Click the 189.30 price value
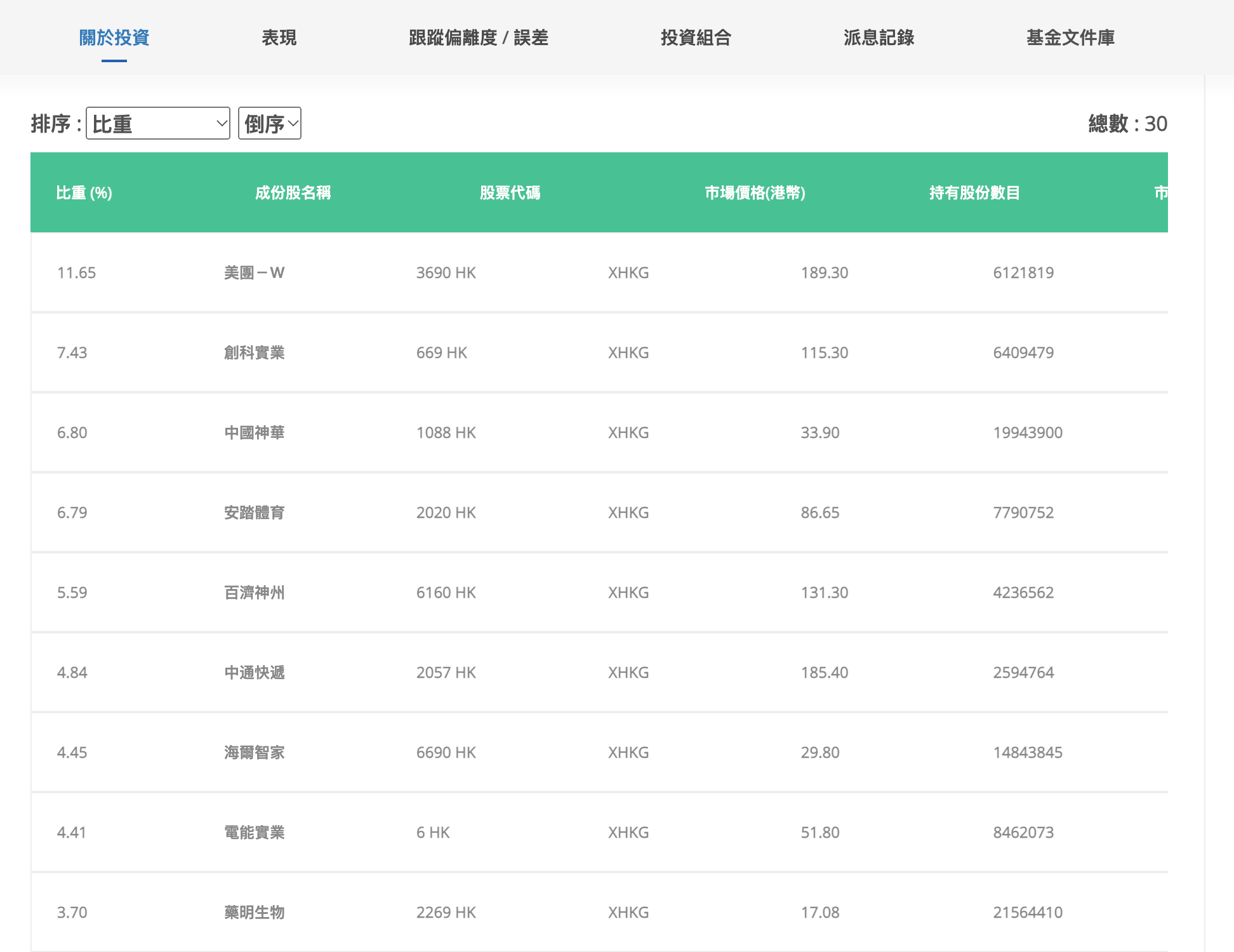The image size is (1234, 952). click(825, 273)
